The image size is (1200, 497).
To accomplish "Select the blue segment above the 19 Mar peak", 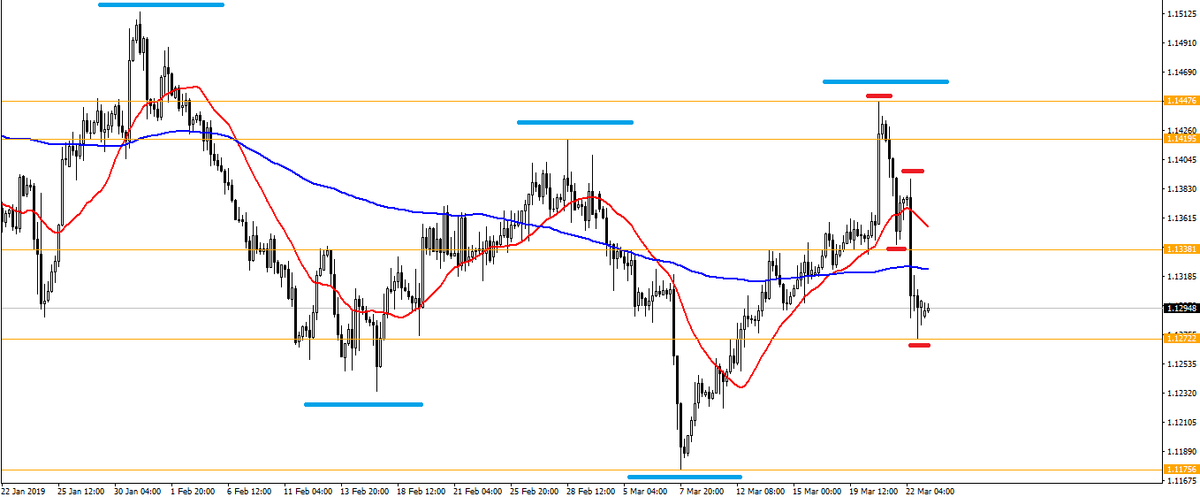I will (x=886, y=81).
